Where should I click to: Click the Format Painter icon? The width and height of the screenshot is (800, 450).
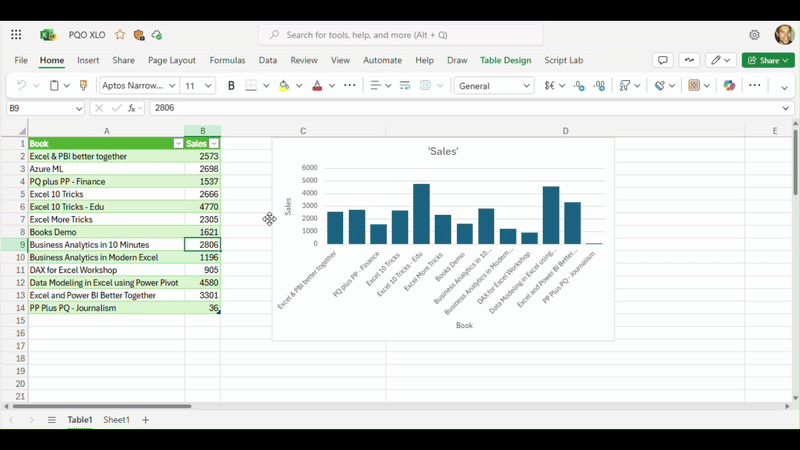83,86
